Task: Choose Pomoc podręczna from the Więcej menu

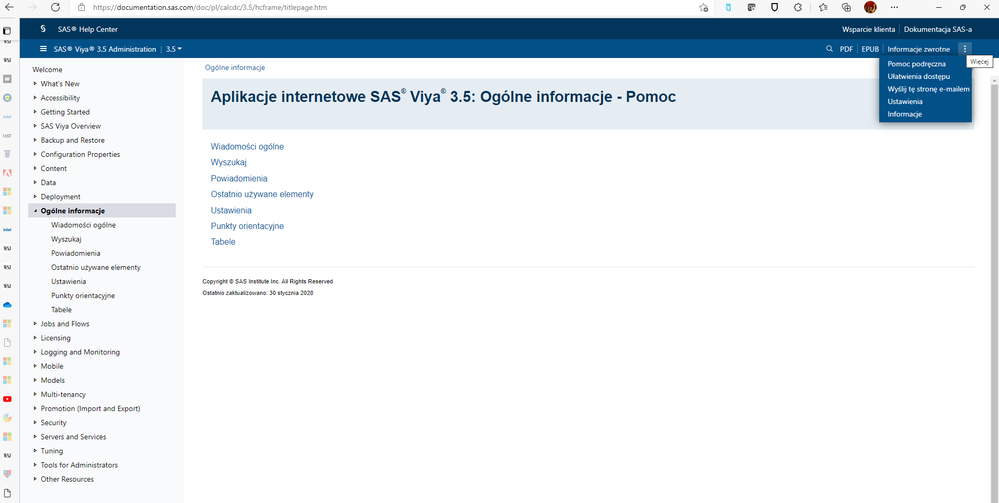Action: (916, 64)
